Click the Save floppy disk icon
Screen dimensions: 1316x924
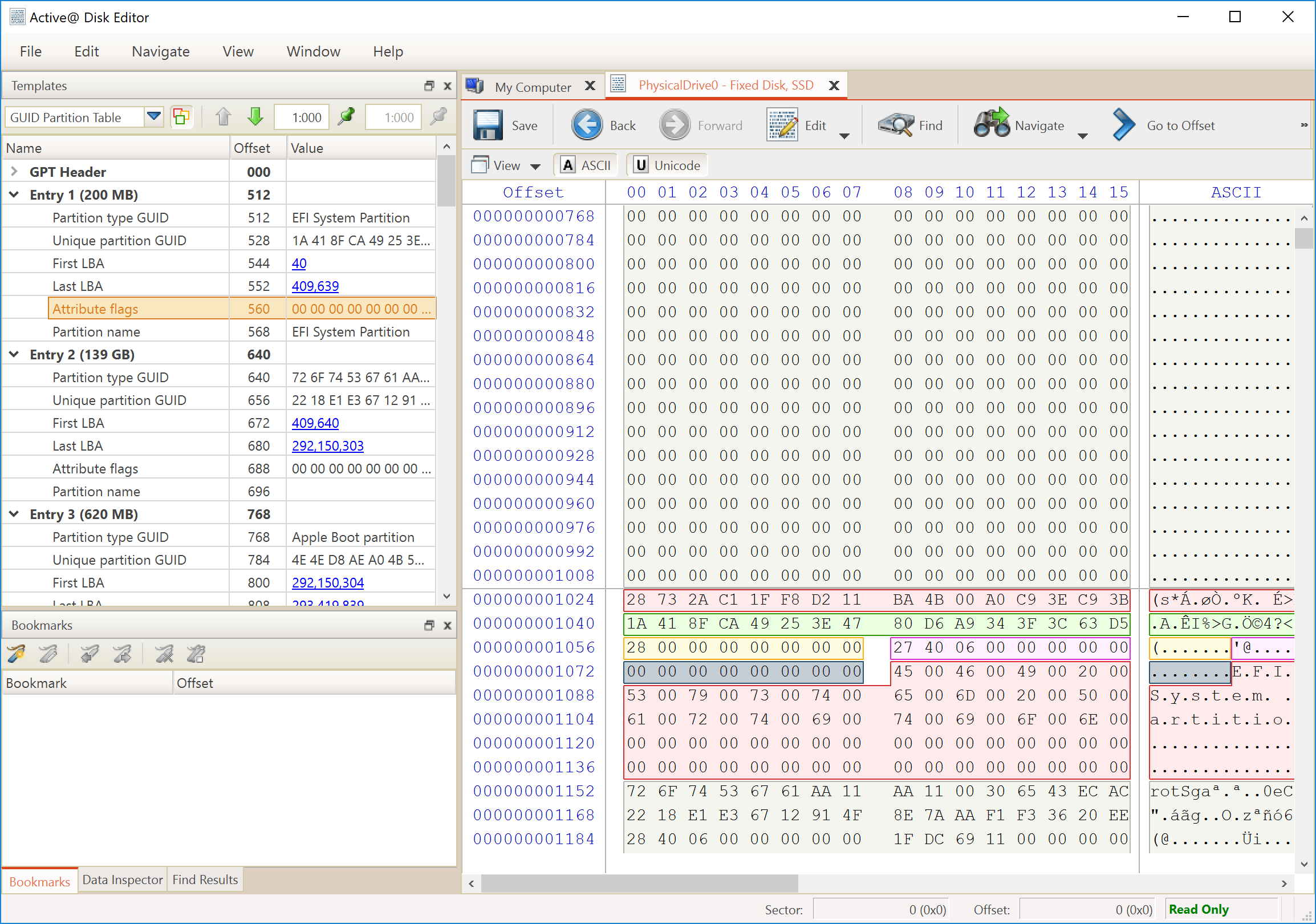point(488,125)
